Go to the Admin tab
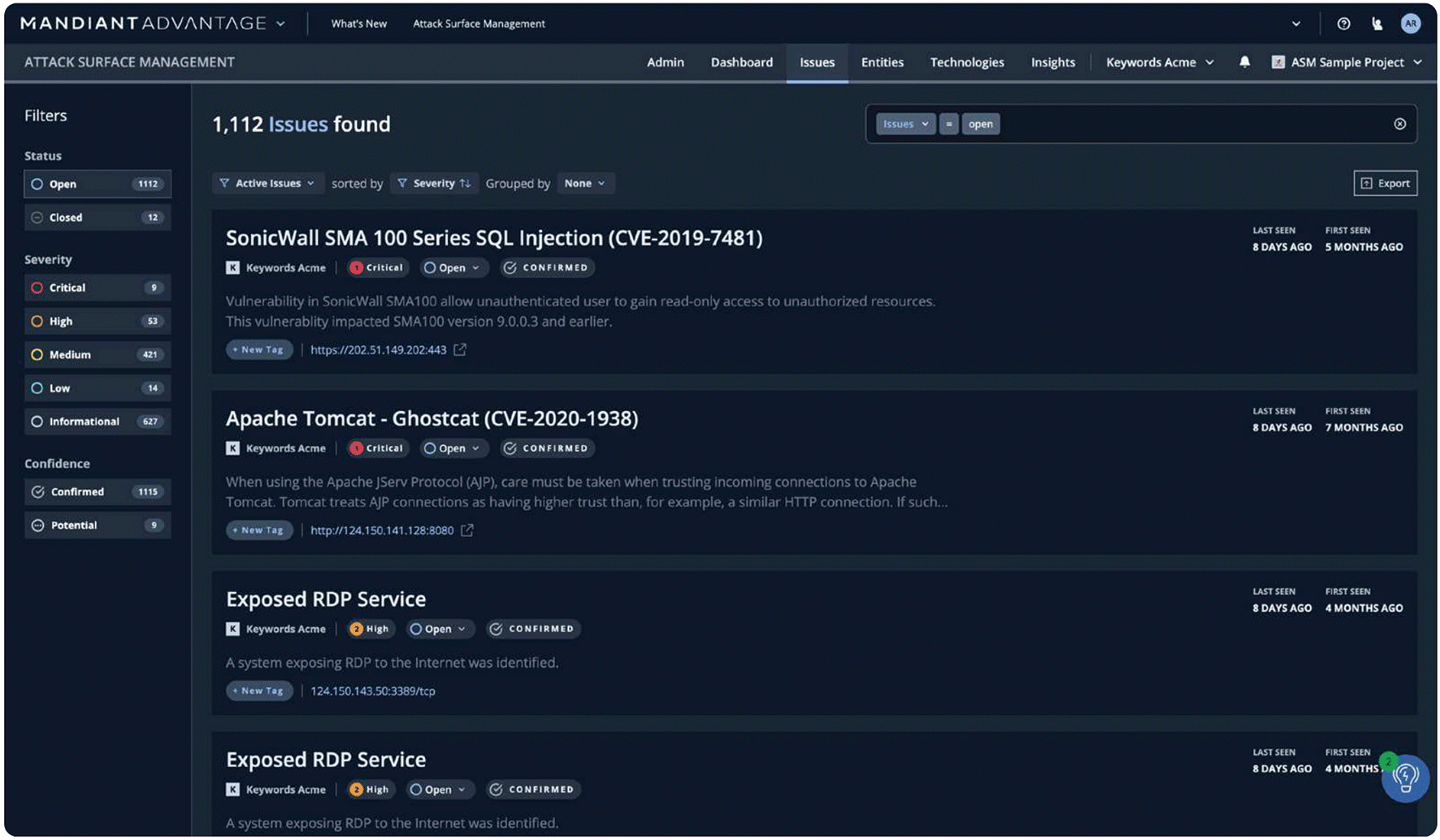1440x840 pixels. tap(666, 62)
